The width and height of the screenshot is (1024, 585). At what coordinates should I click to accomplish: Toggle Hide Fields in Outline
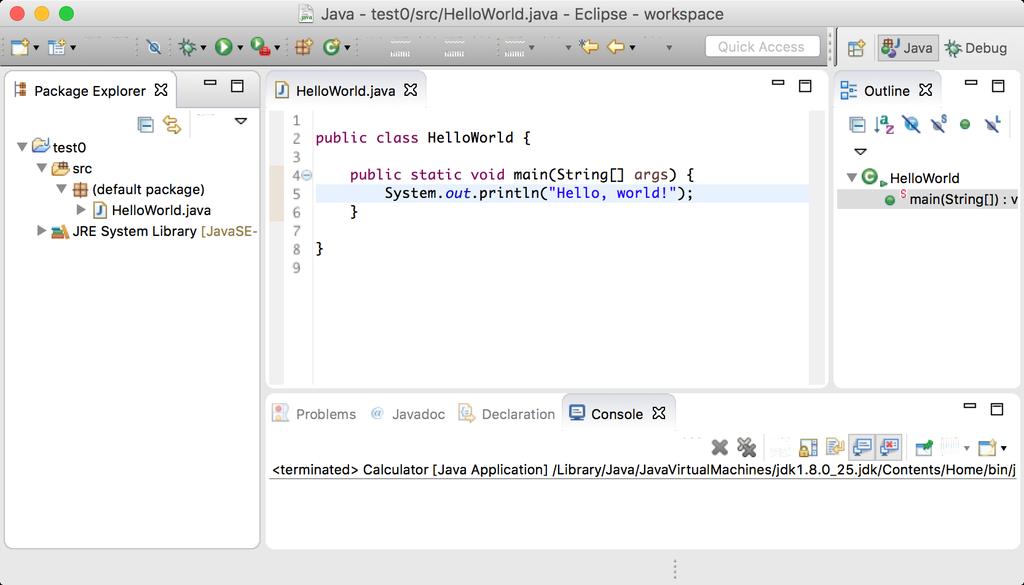coord(911,124)
